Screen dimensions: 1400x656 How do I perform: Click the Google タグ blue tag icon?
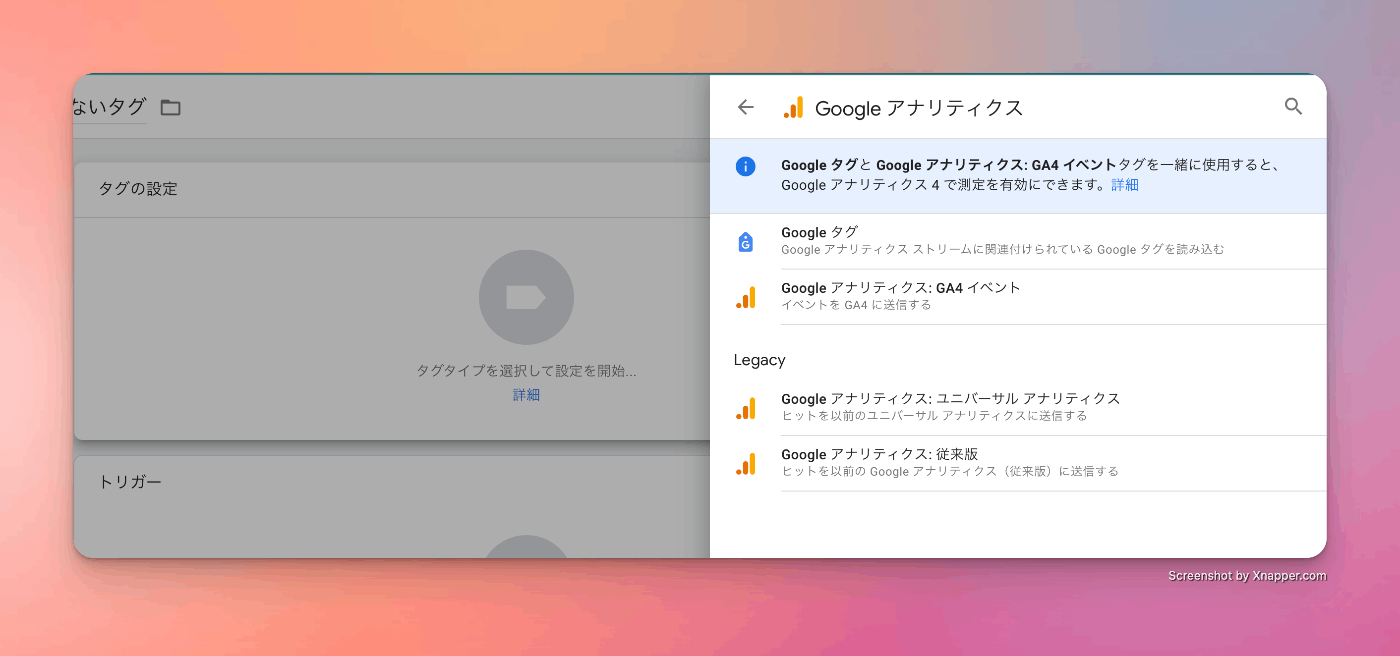coord(745,242)
